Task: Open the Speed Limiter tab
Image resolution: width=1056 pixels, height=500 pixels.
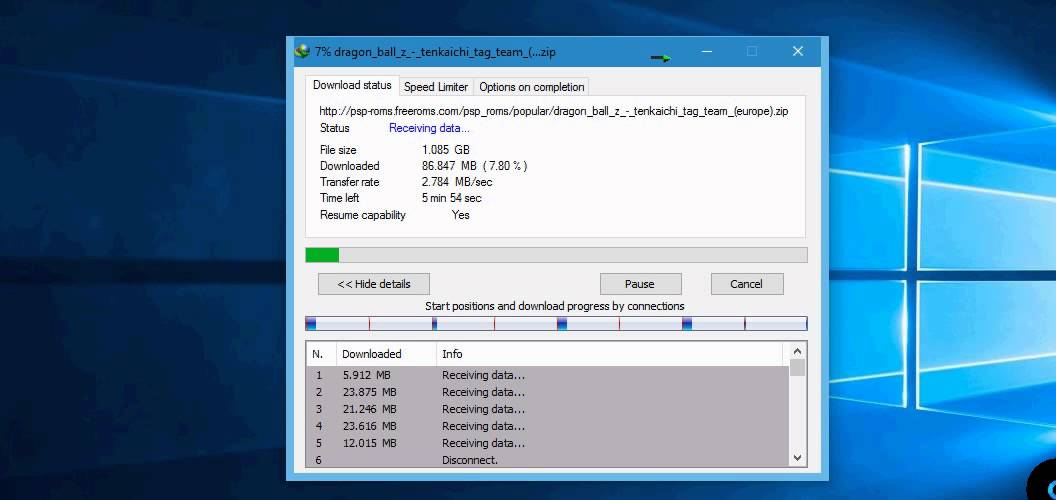Action: [x=436, y=87]
